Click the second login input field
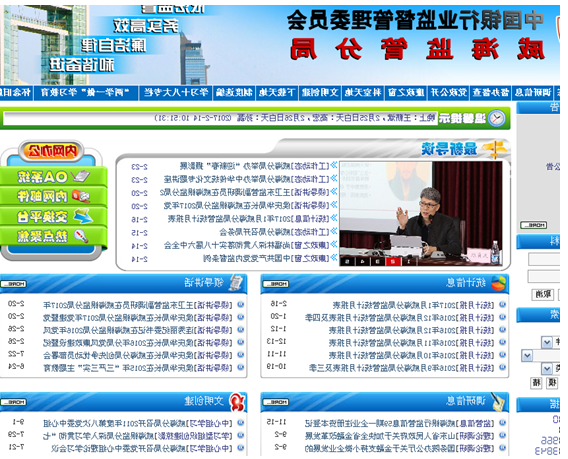568x459 pixels. point(544,276)
